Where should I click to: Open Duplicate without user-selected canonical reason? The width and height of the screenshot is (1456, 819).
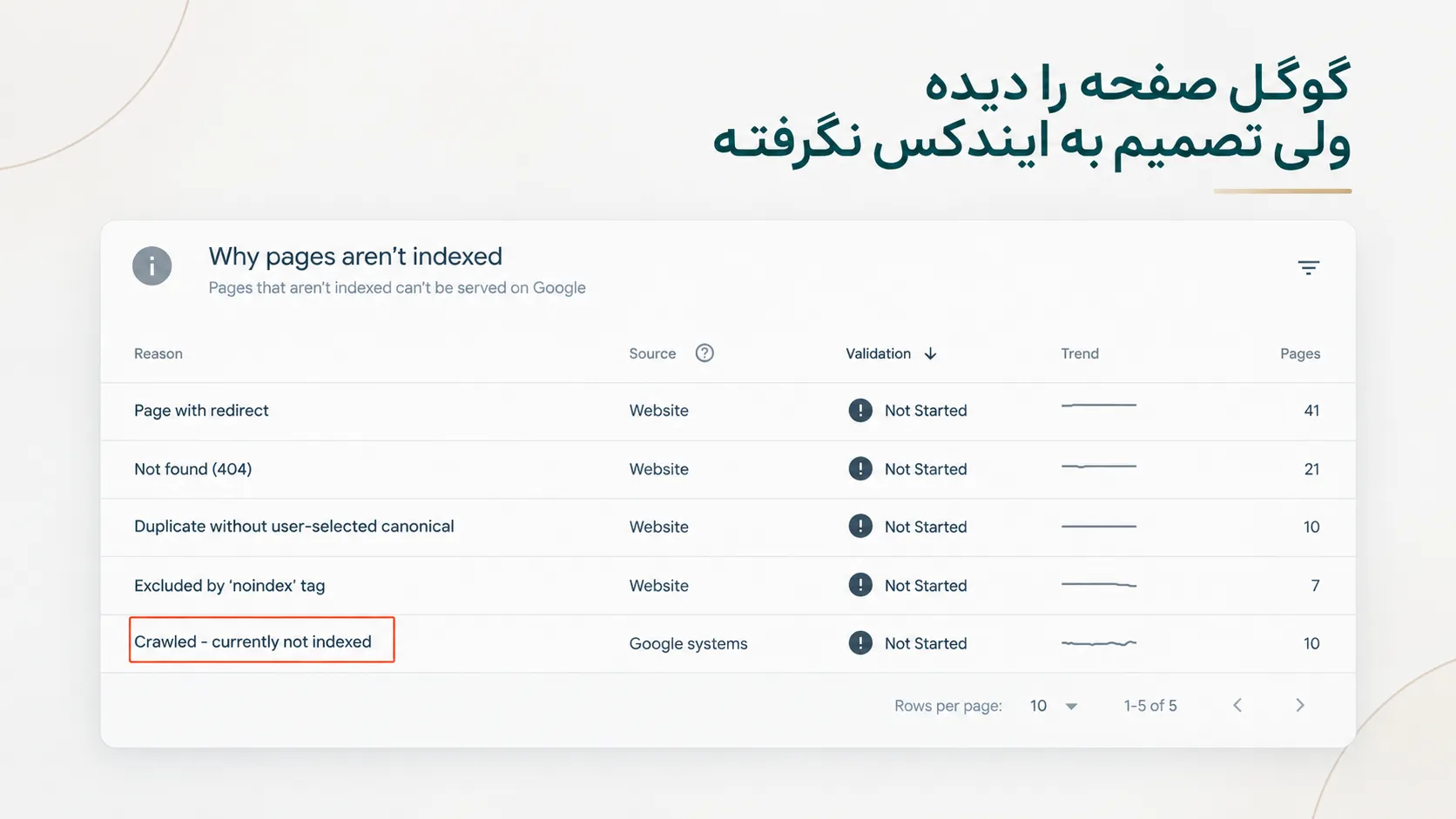click(294, 527)
